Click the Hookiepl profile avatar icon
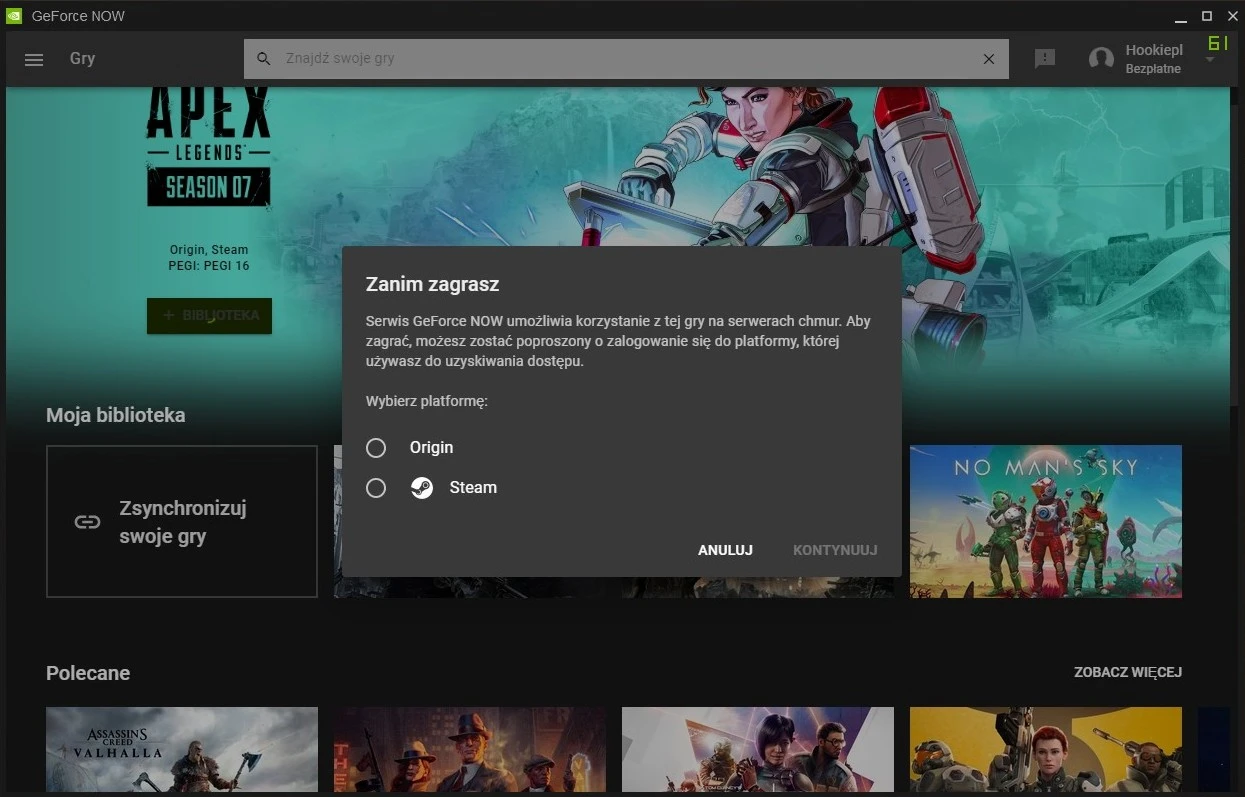The height and width of the screenshot is (797, 1245). [x=1101, y=58]
